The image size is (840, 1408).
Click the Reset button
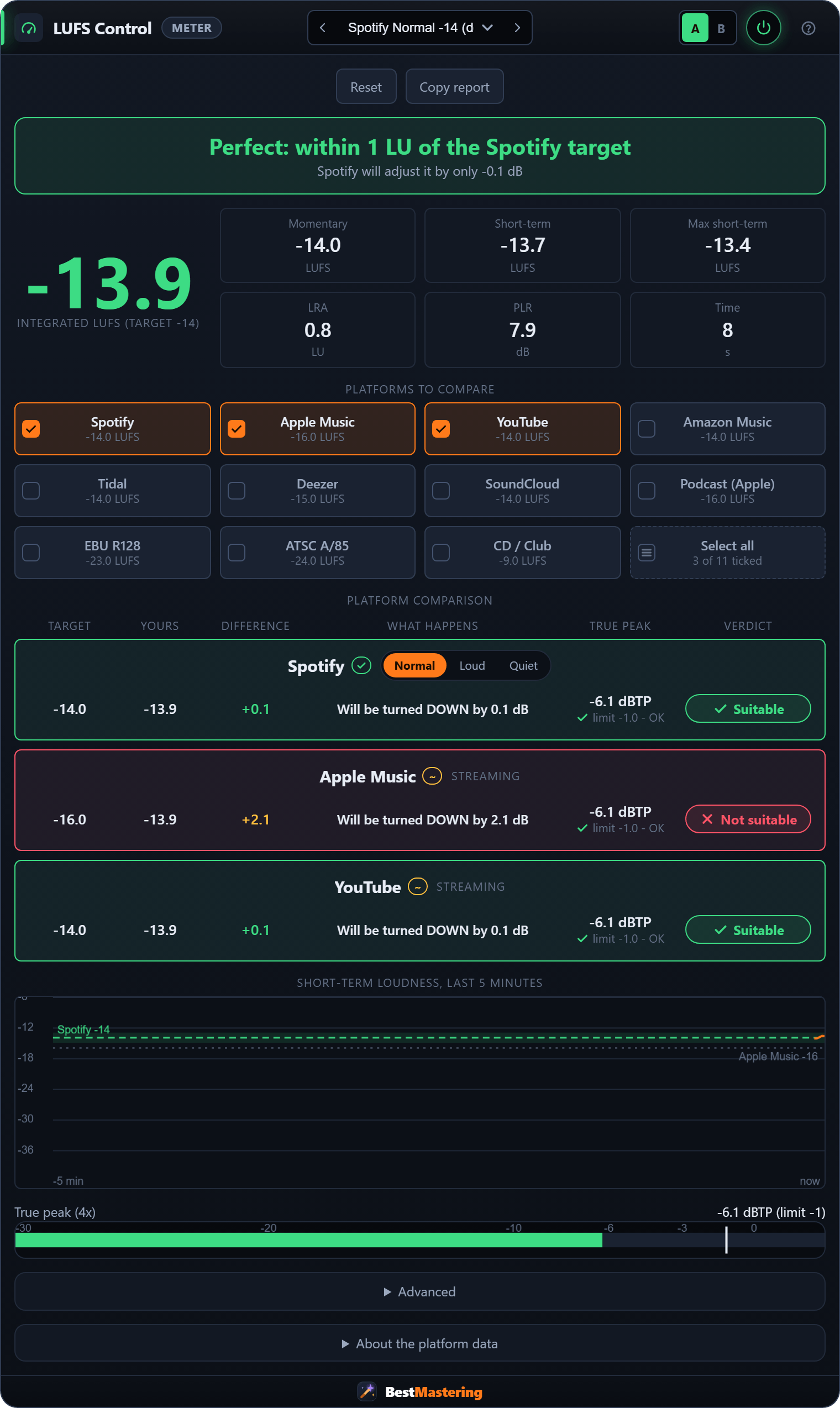[x=366, y=87]
